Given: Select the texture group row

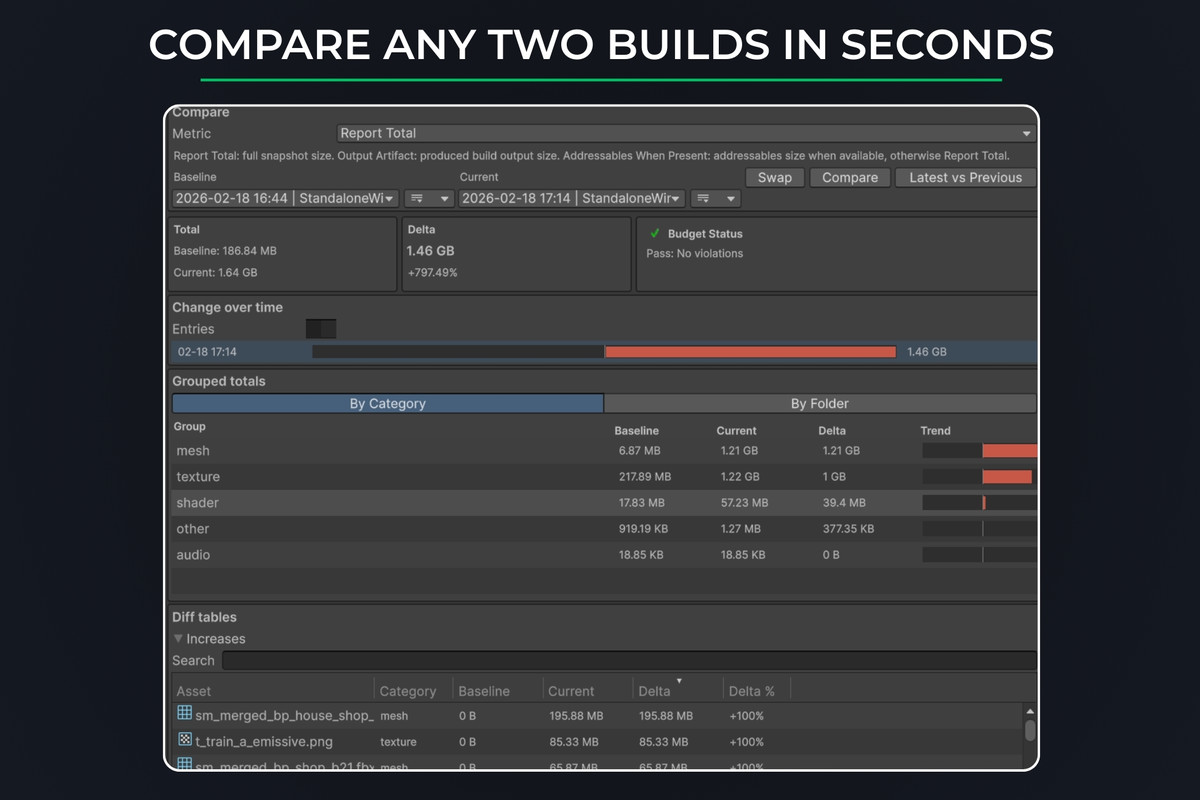Looking at the screenshot, I should click(604, 477).
